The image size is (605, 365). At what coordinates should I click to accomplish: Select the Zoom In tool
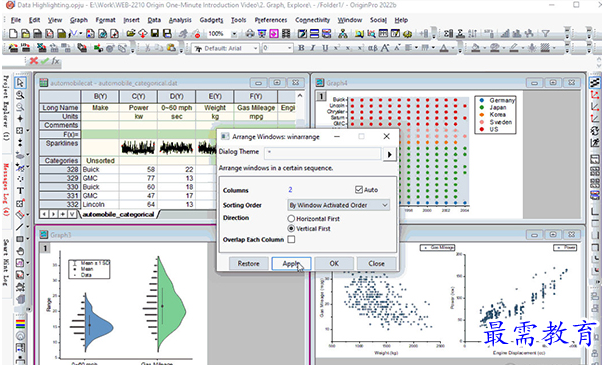pos(20,95)
